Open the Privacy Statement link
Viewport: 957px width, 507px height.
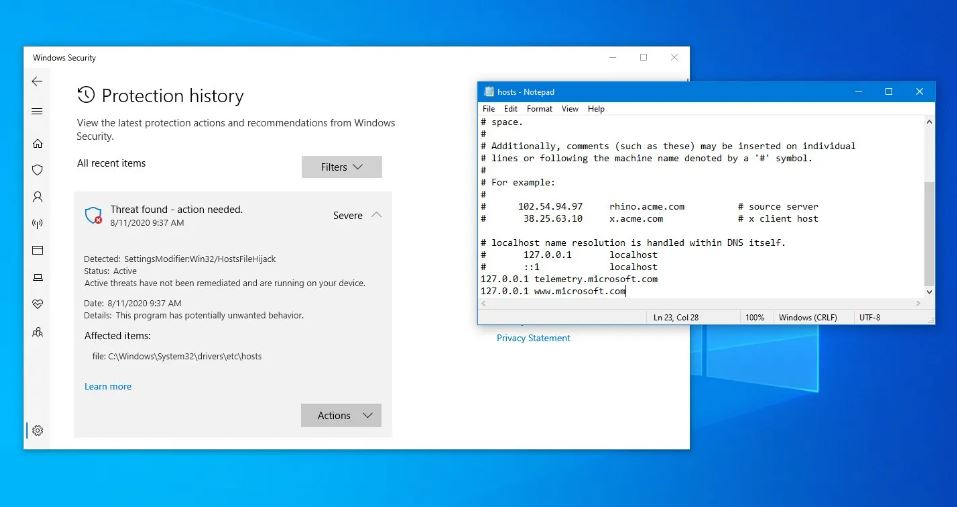(x=533, y=337)
